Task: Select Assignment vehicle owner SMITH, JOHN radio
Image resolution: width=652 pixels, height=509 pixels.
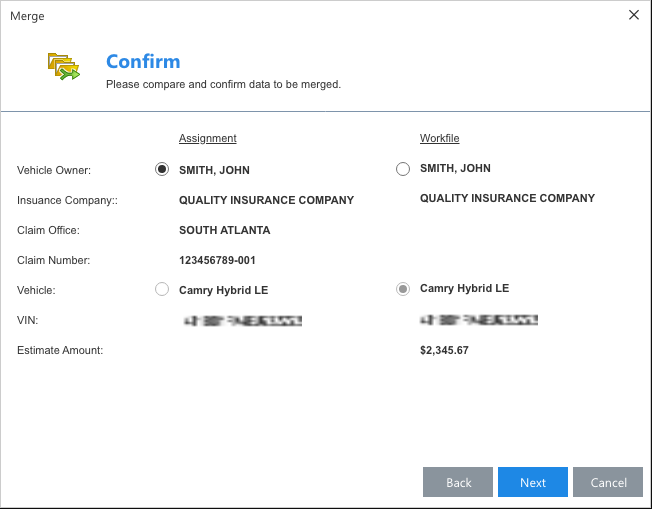Action: (162, 169)
